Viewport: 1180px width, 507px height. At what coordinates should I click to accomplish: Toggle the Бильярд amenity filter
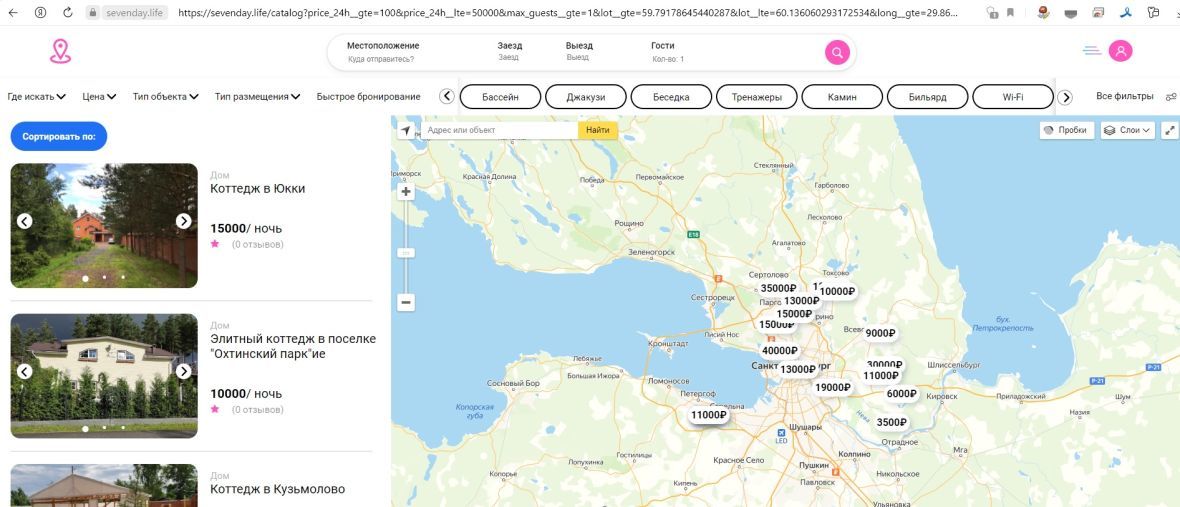click(928, 96)
